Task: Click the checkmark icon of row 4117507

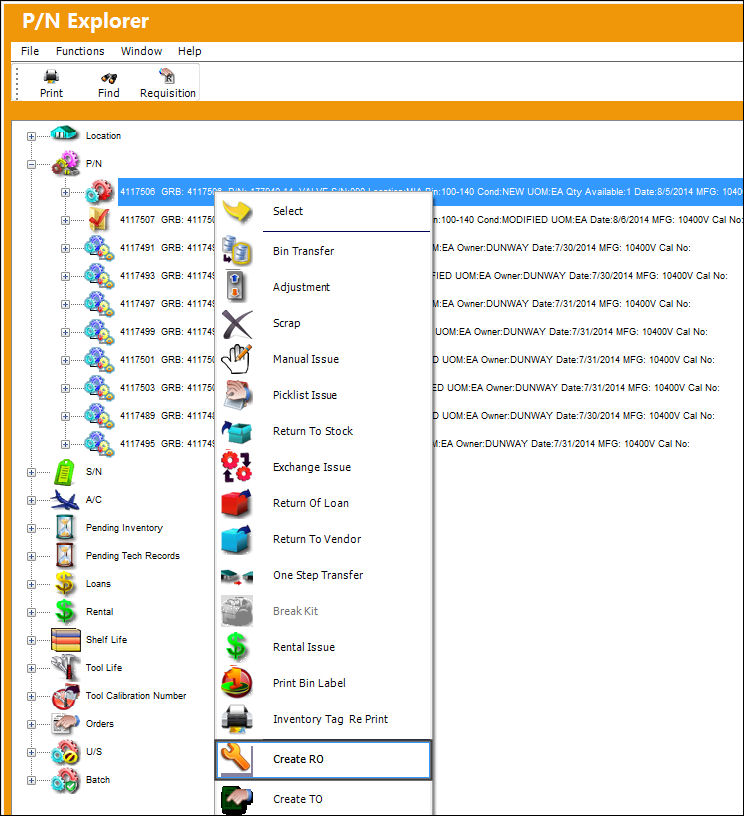Action: 99,219
